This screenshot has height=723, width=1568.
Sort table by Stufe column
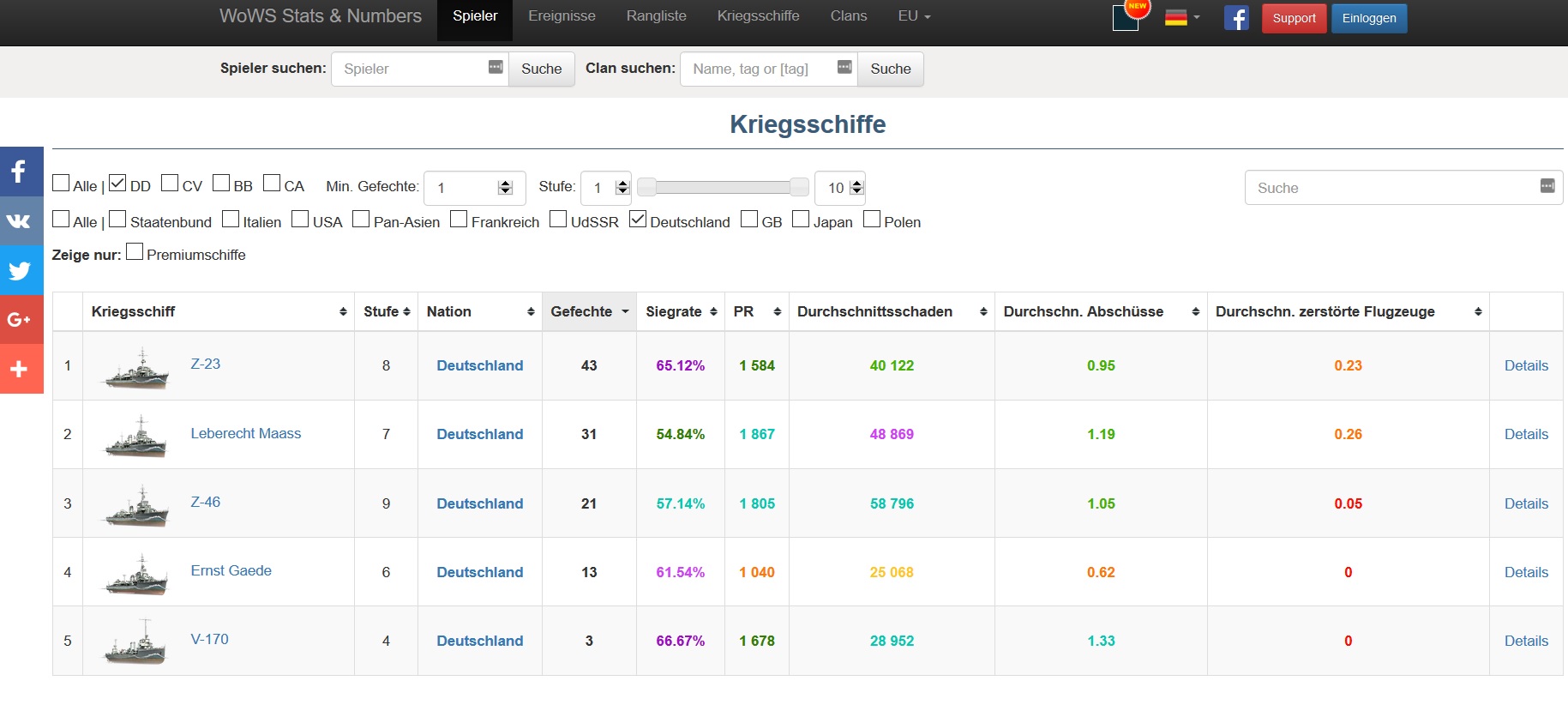(386, 311)
